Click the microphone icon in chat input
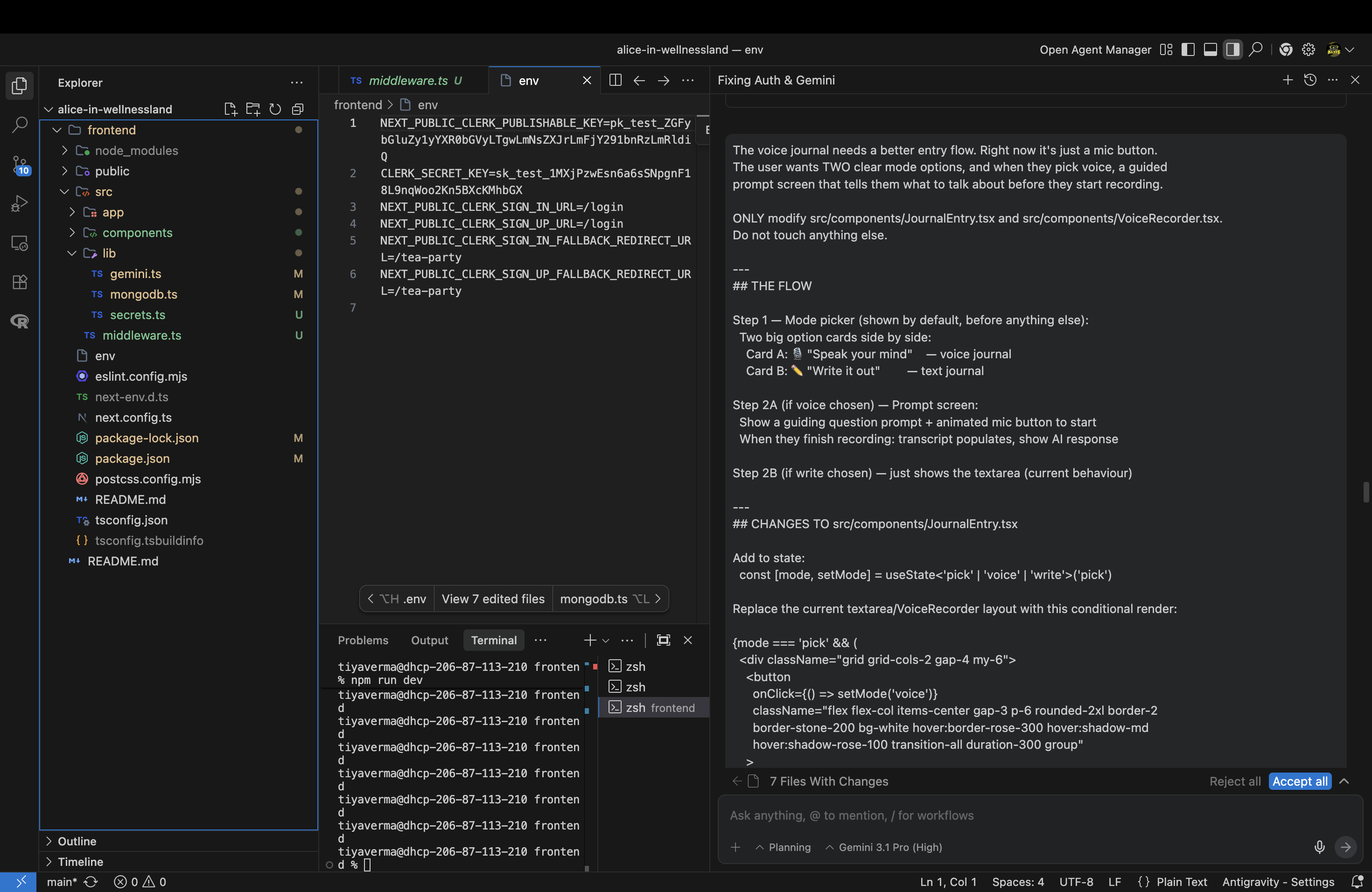This screenshot has width=1372, height=892. [x=1319, y=846]
